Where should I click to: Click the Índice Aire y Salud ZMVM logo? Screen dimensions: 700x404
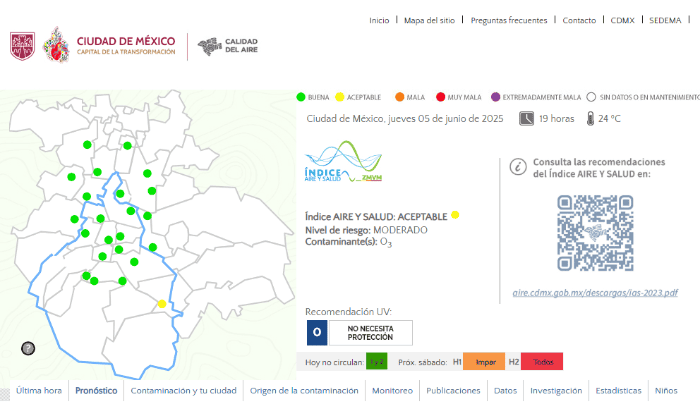(343, 163)
